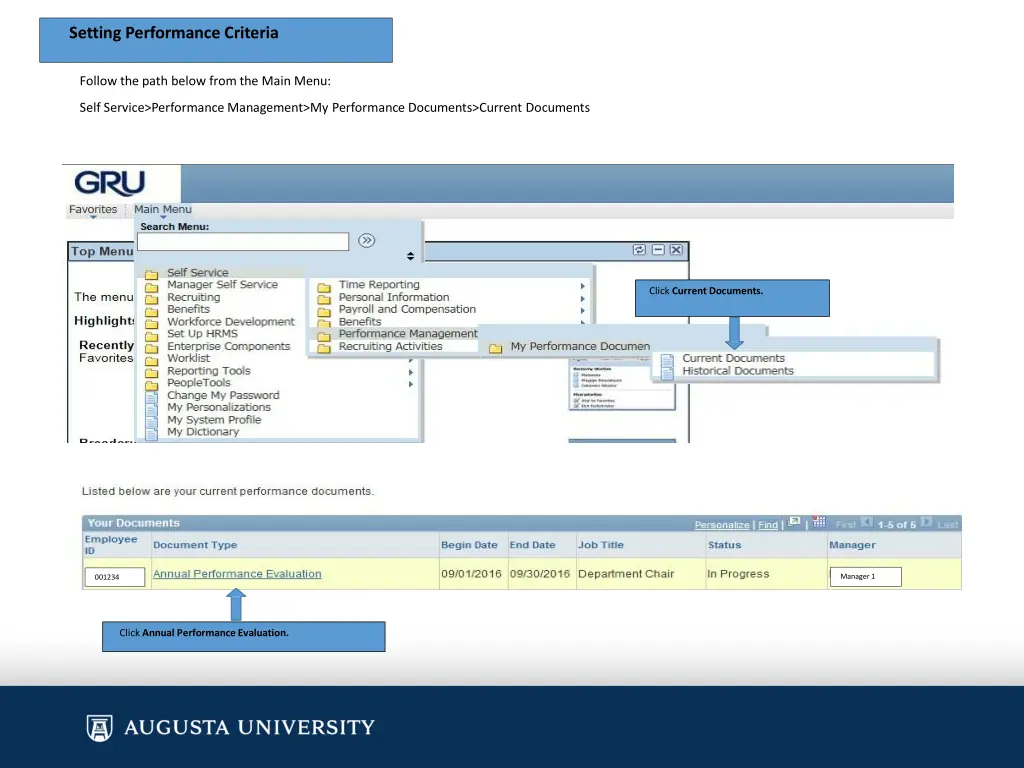Click the previous-page arrow beside First
This screenshot has height=768, width=1024.
click(x=867, y=522)
